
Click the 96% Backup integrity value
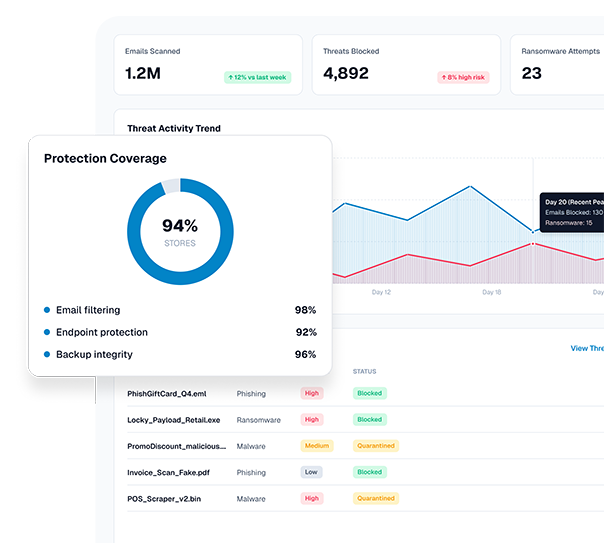click(305, 354)
